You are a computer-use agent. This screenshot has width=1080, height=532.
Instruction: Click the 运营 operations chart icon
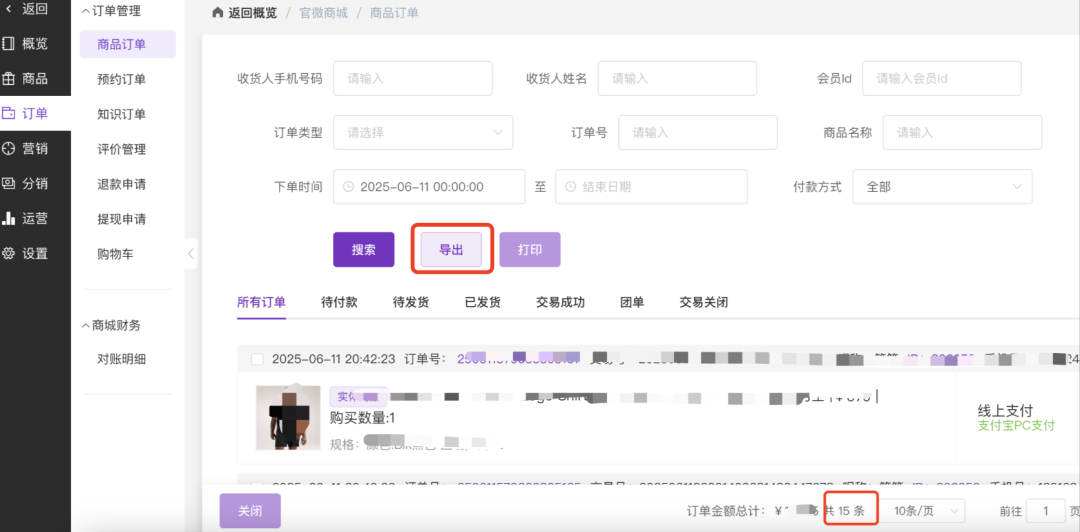click(9, 218)
